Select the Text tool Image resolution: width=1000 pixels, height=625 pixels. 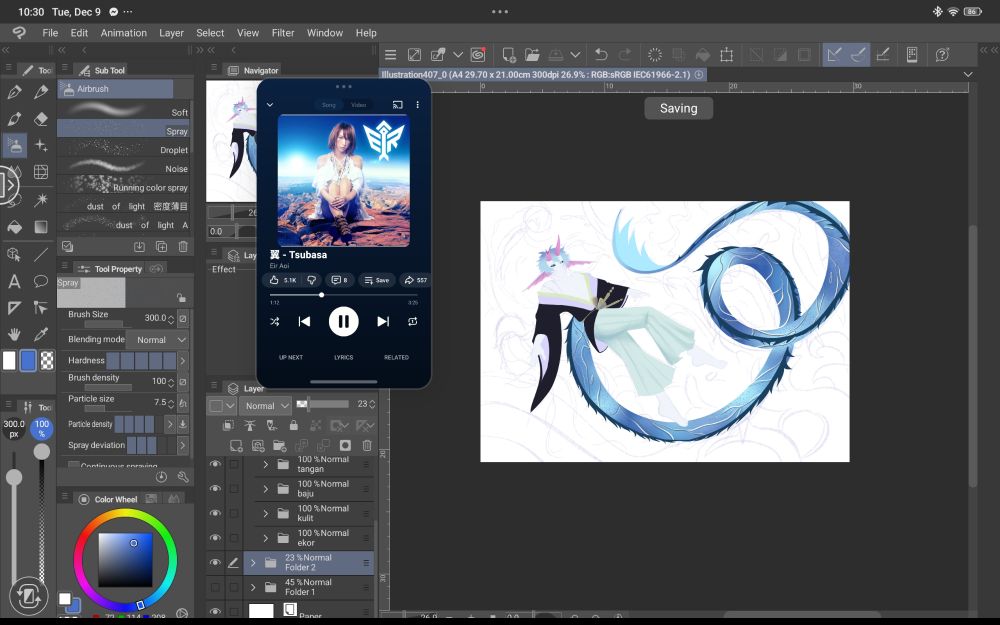(x=14, y=281)
